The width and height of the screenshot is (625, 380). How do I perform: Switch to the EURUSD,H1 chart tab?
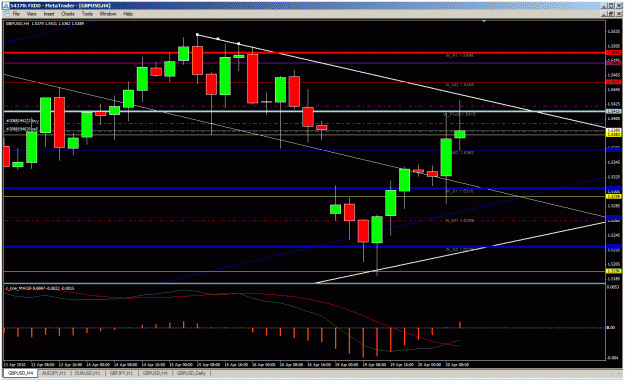(87, 373)
